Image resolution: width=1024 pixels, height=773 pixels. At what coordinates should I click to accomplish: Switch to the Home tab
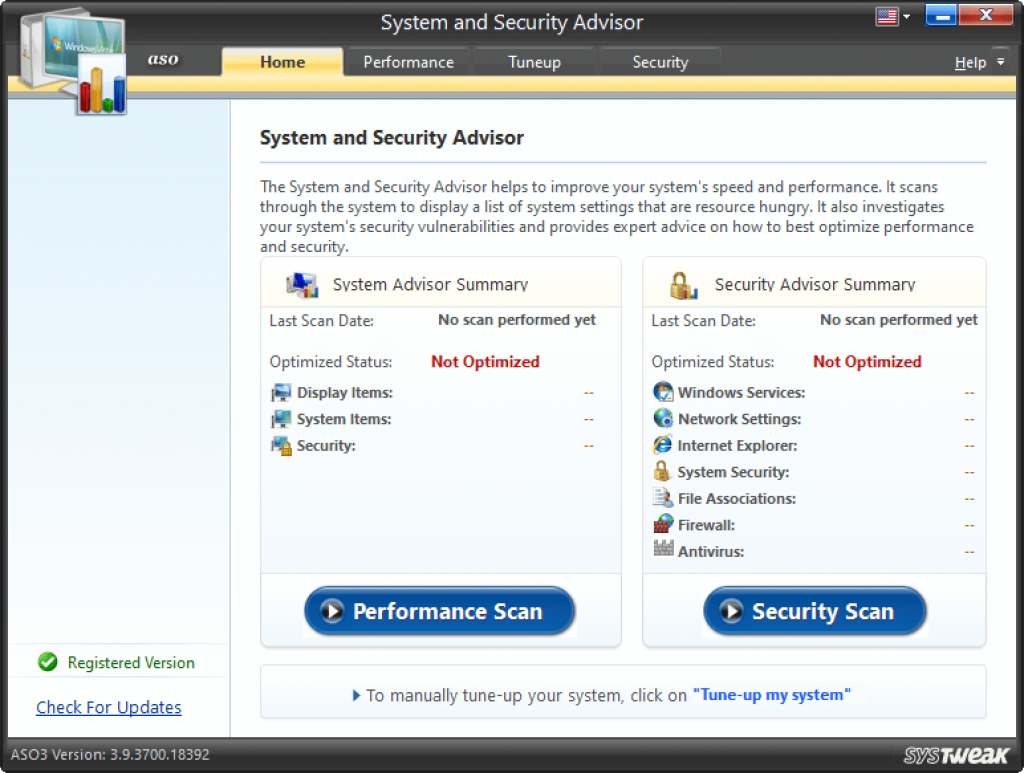pyautogui.click(x=282, y=62)
